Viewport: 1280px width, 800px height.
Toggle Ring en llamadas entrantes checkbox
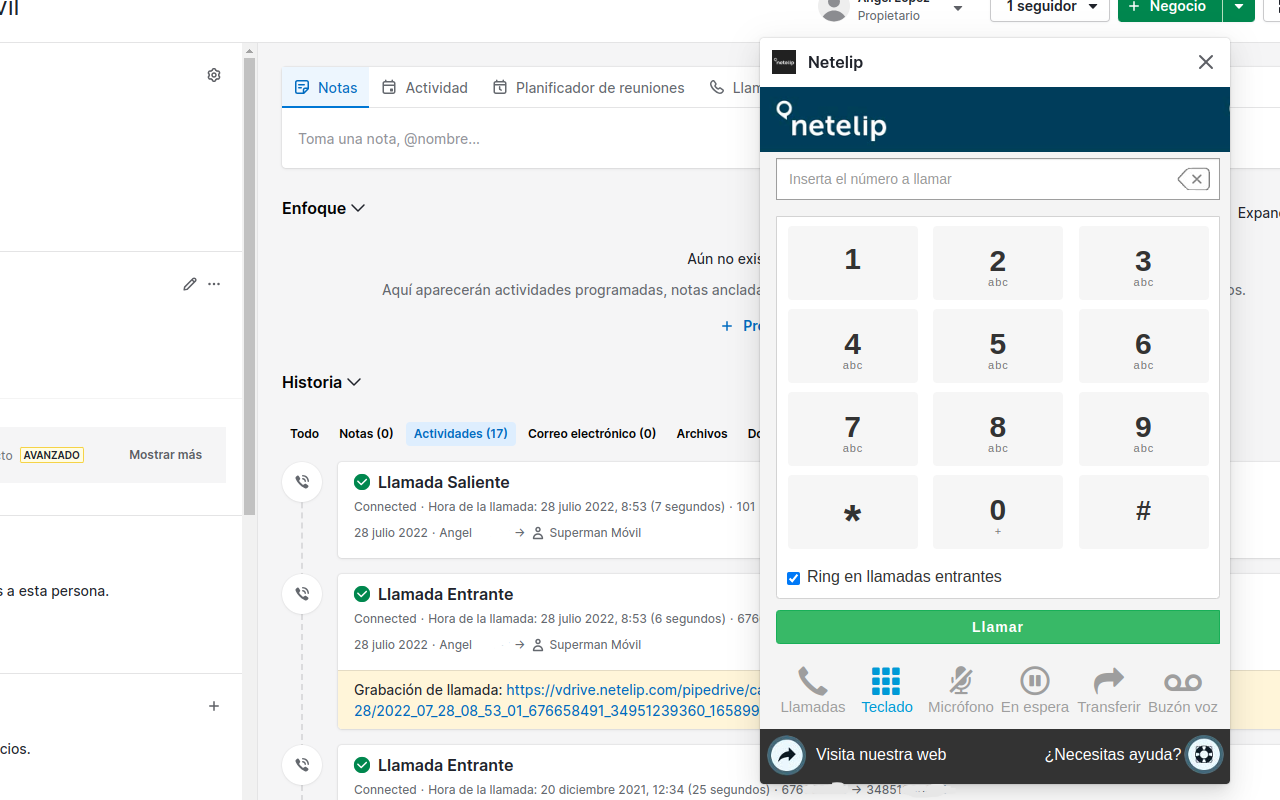pyautogui.click(x=794, y=578)
